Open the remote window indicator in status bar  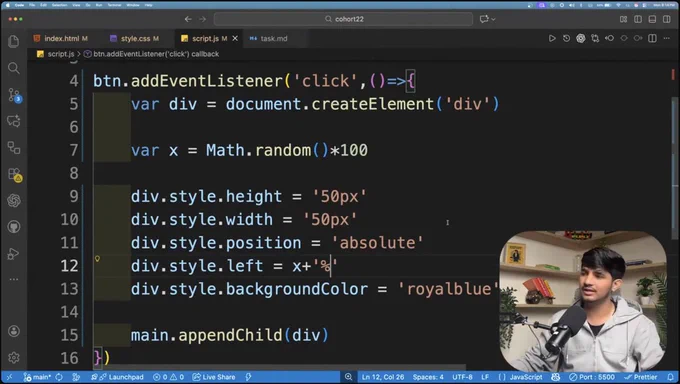coord(9,377)
